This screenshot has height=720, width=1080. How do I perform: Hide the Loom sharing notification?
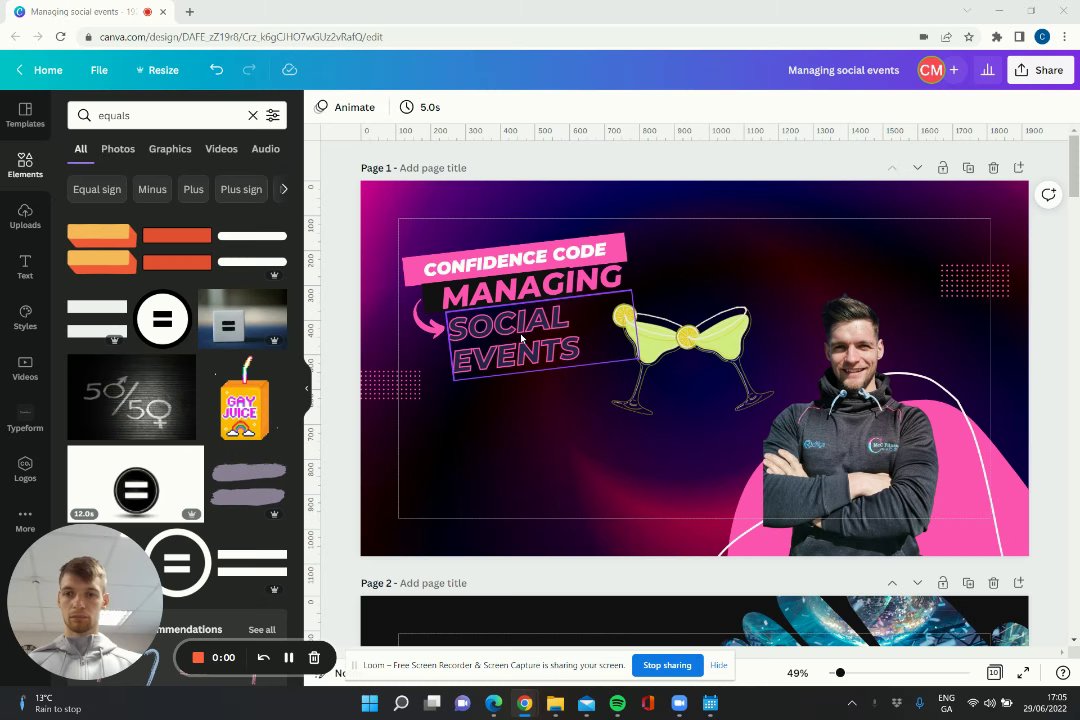point(718,665)
